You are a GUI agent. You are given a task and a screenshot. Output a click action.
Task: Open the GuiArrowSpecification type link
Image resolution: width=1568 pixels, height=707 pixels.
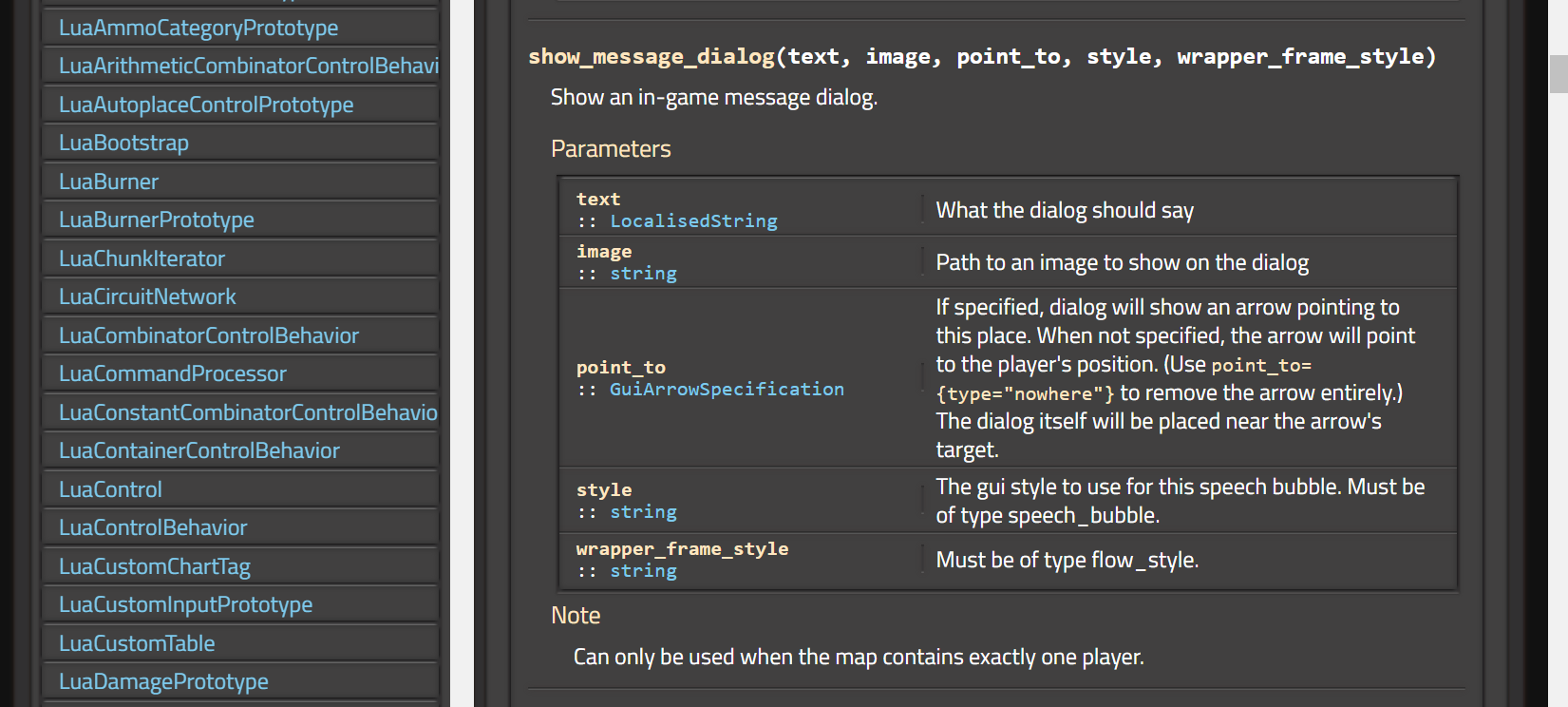(x=727, y=390)
